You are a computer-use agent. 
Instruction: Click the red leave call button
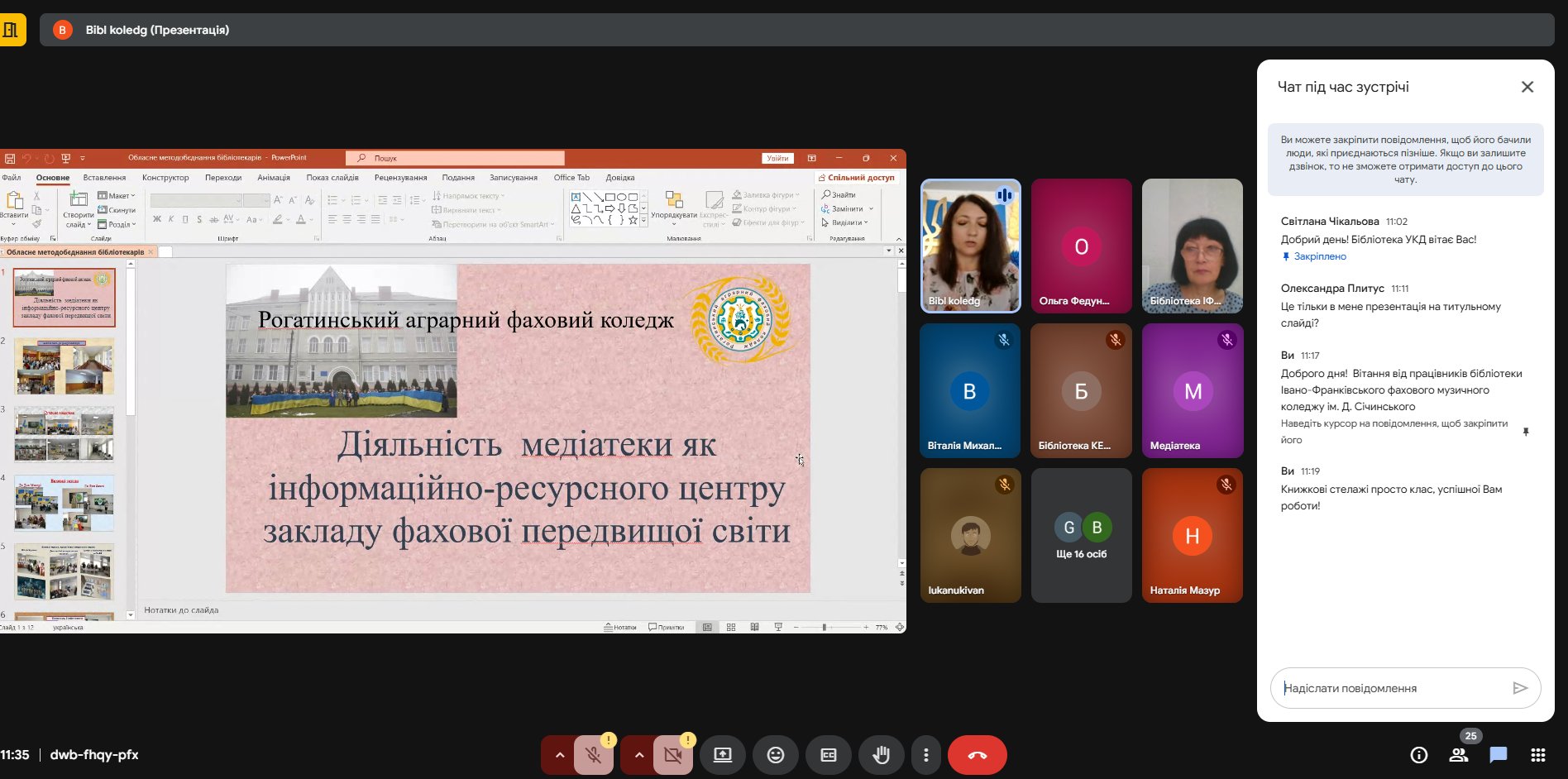pos(977,755)
